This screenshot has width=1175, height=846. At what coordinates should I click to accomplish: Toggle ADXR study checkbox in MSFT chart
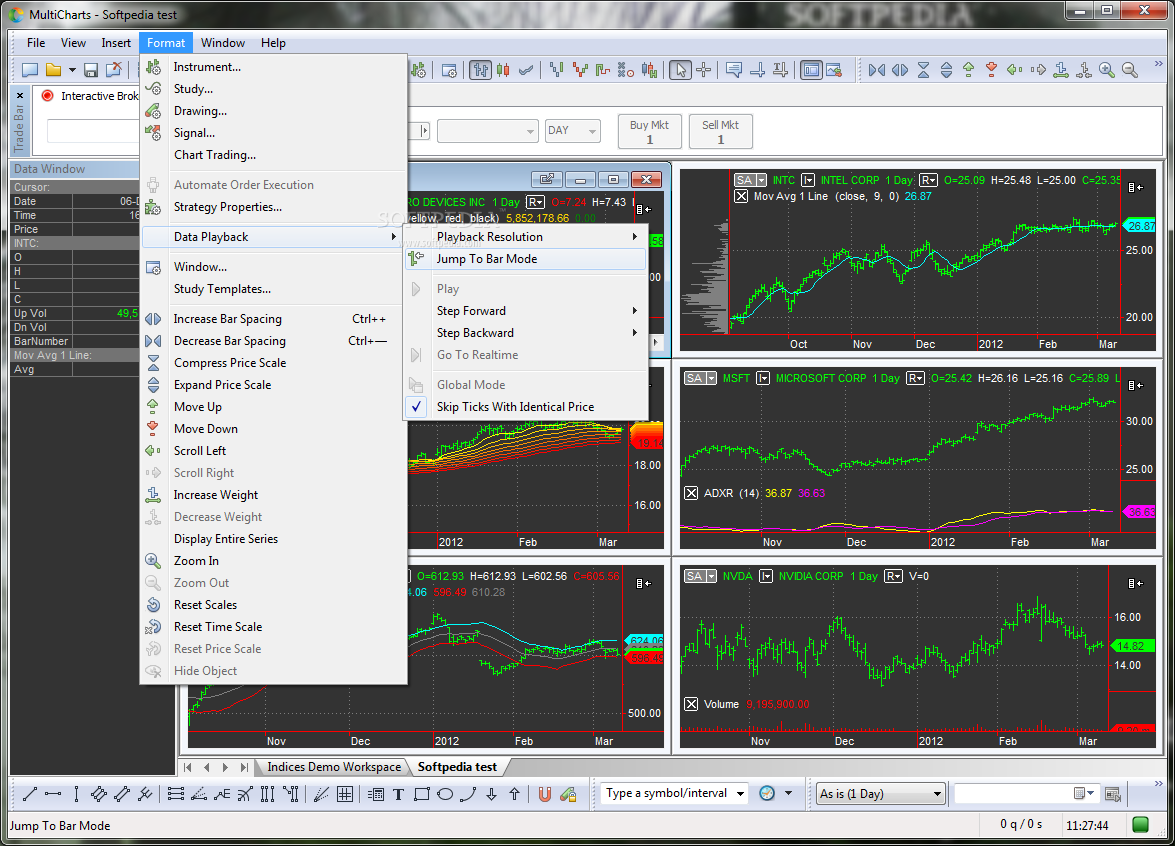(x=691, y=493)
